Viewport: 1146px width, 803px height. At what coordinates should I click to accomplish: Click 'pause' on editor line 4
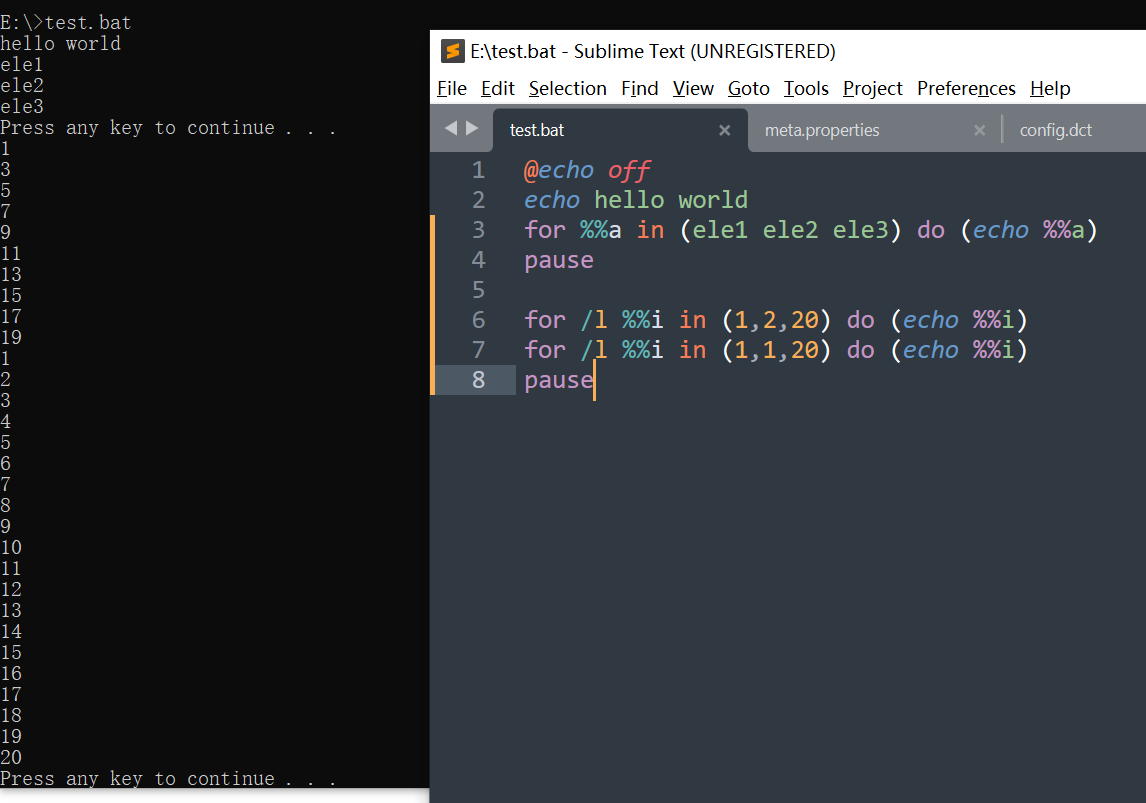pos(559,261)
